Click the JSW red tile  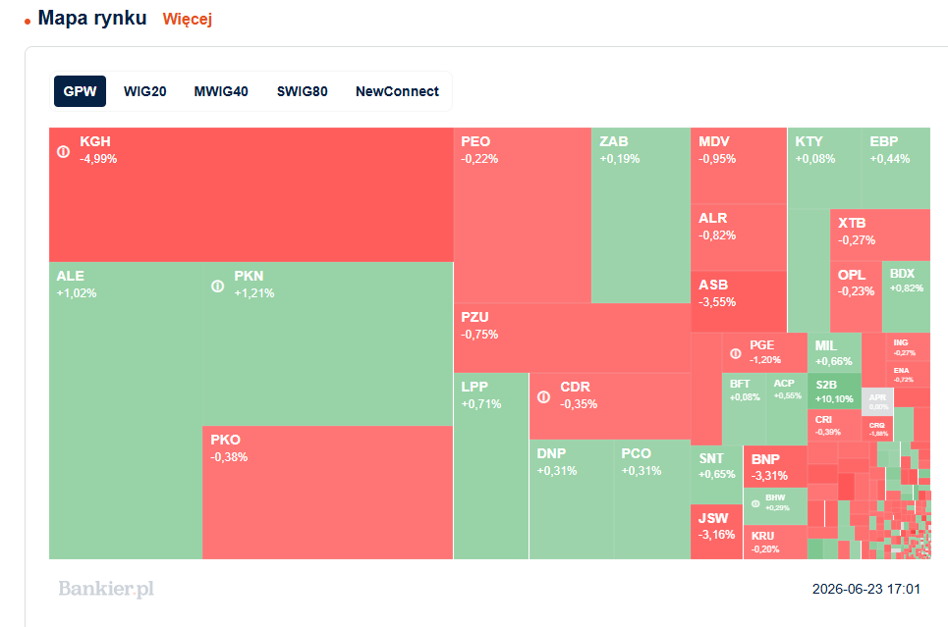click(x=716, y=531)
